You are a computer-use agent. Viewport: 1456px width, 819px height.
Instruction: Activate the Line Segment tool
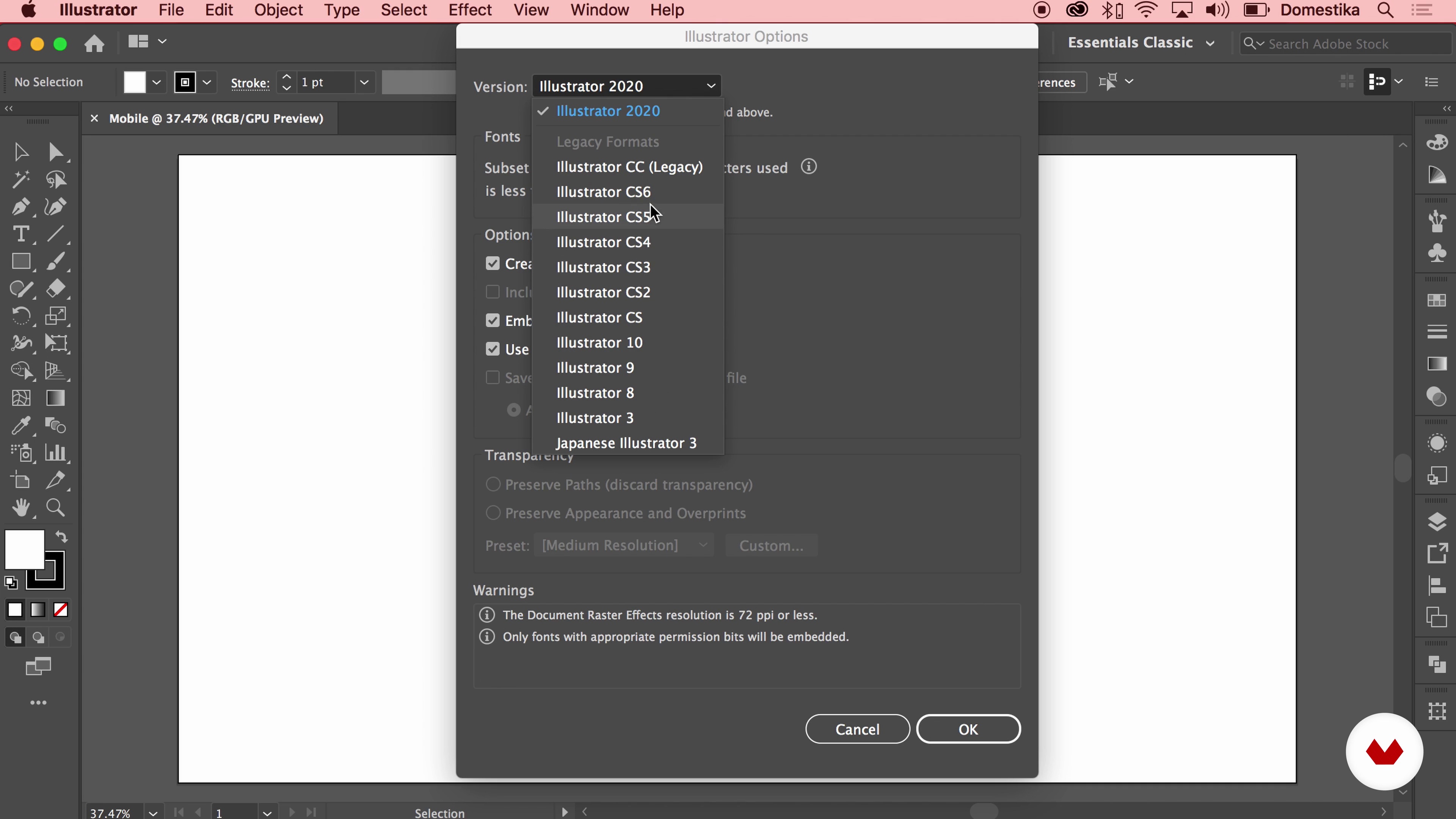click(55, 234)
